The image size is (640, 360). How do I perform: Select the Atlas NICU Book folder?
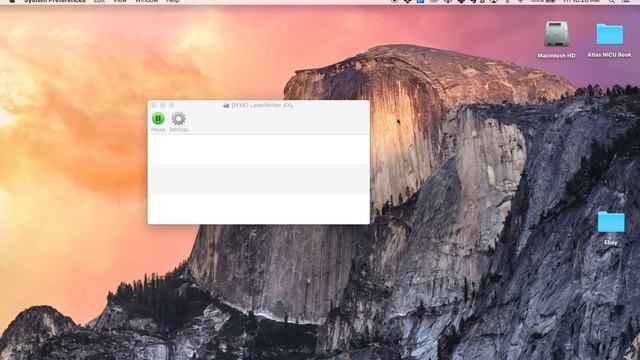click(x=609, y=34)
